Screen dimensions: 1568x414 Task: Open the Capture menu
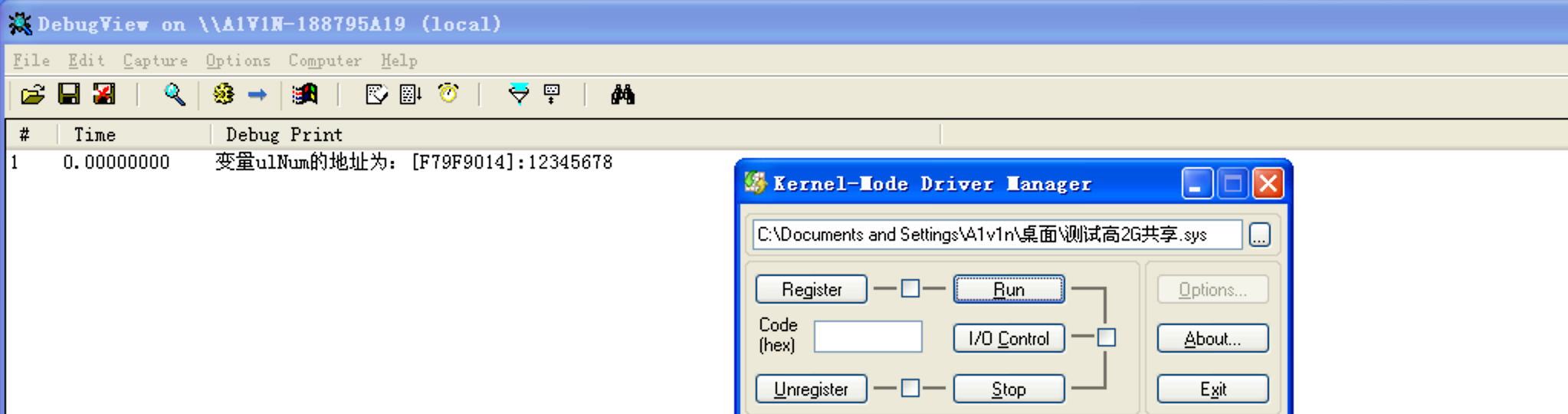click(x=156, y=61)
